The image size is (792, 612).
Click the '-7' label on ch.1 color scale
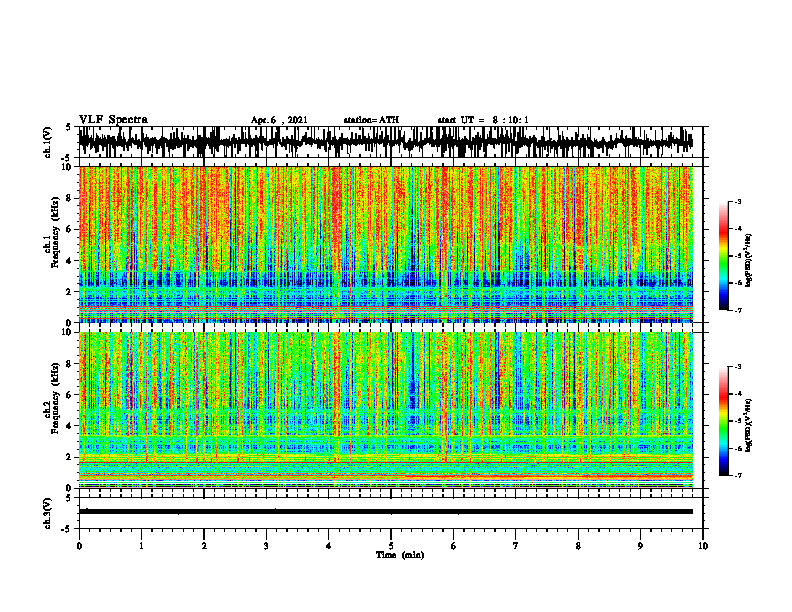[x=737, y=310]
